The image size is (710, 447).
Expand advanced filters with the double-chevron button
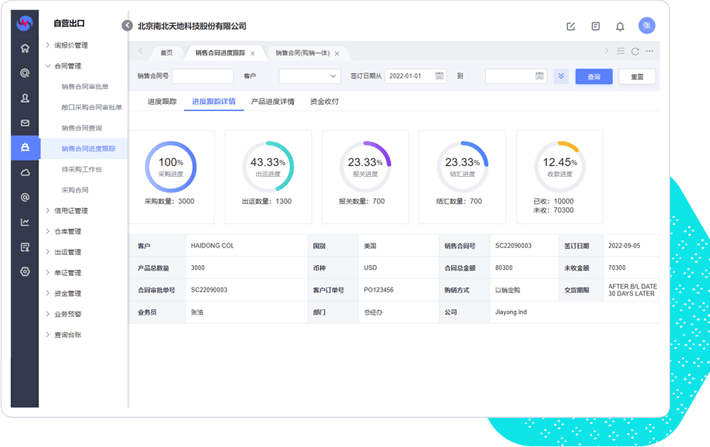[561, 76]
